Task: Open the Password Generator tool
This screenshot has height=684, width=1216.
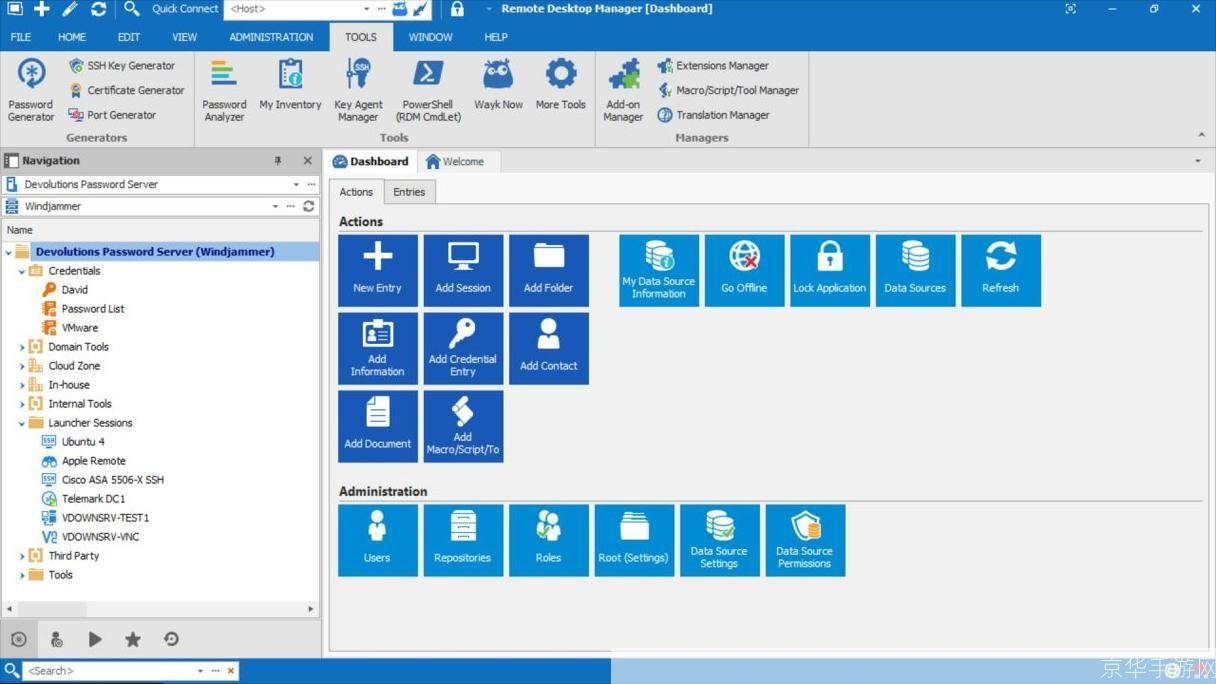Action: [x=31, y=90]
